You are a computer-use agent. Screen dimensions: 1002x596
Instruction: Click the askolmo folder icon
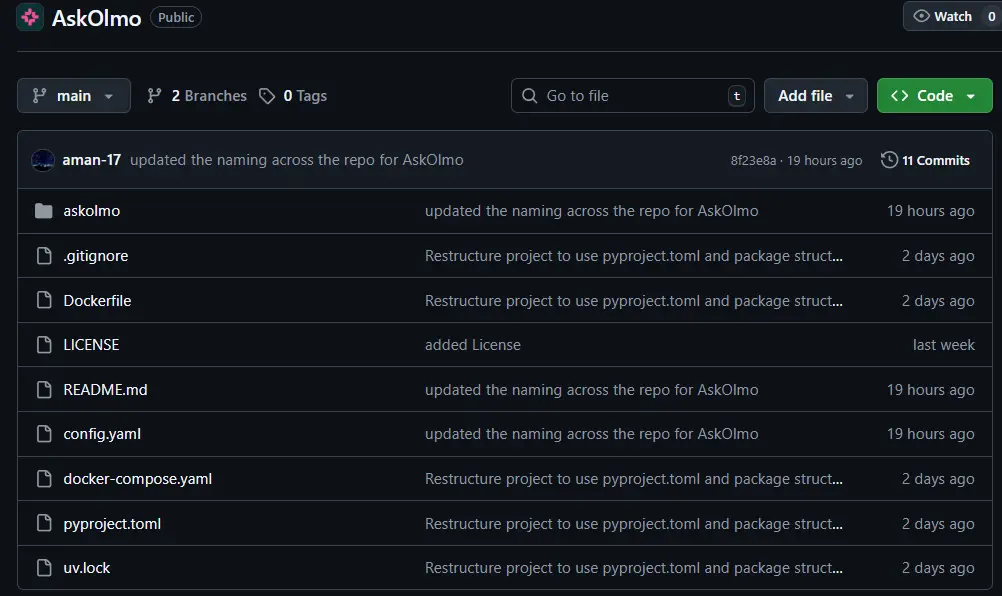pos(43,211)
